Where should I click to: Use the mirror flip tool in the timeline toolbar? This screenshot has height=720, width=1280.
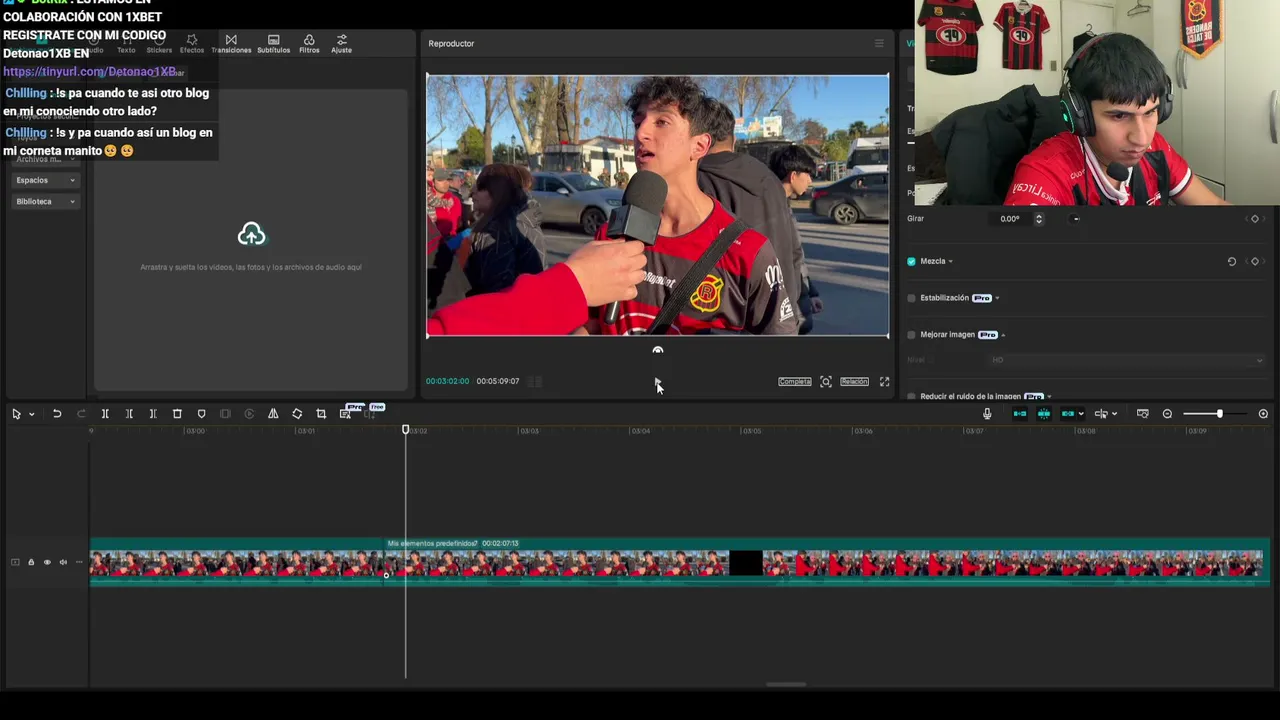[273, 414]
